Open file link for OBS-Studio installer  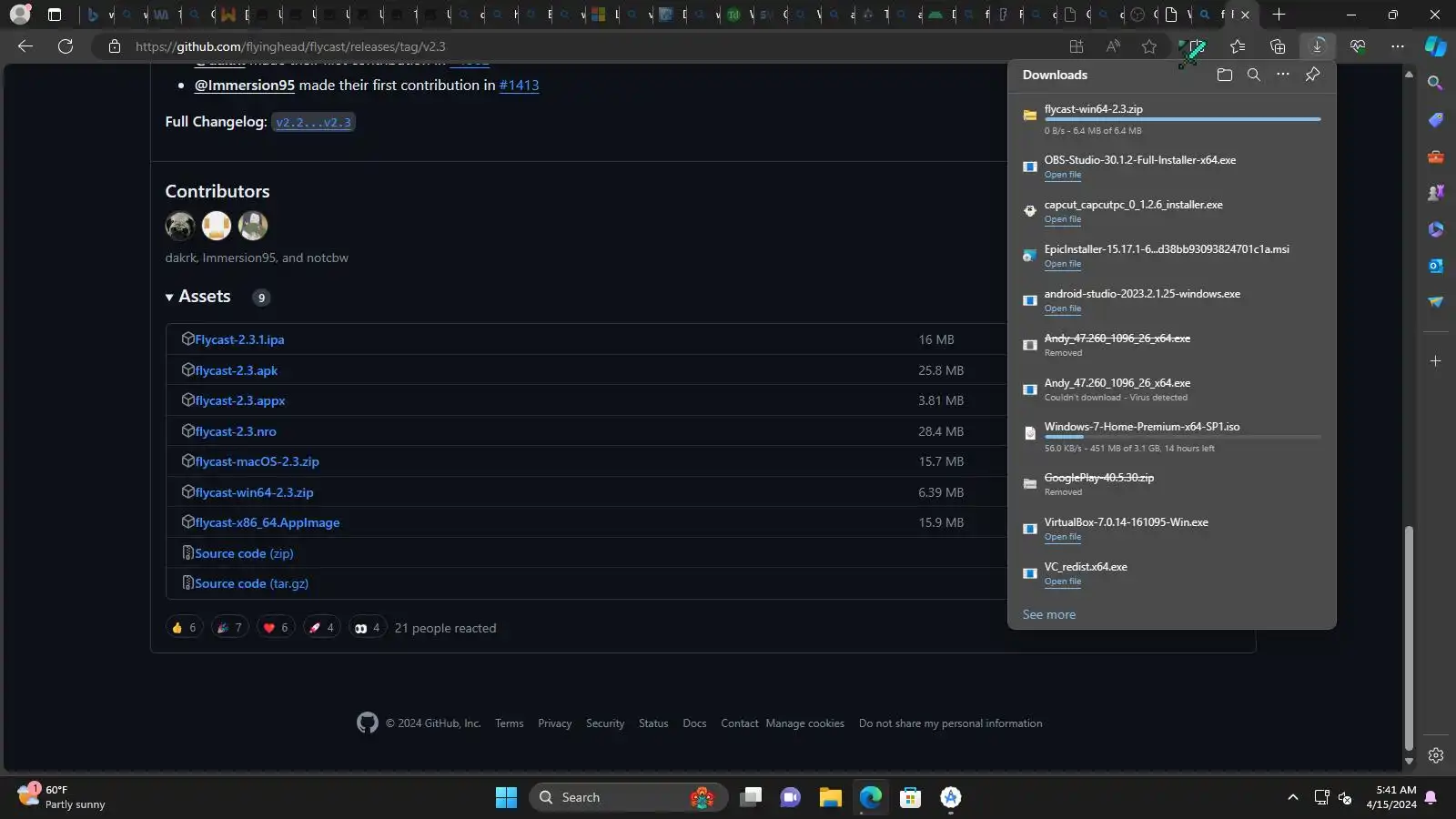click(x=1062, y=175)
